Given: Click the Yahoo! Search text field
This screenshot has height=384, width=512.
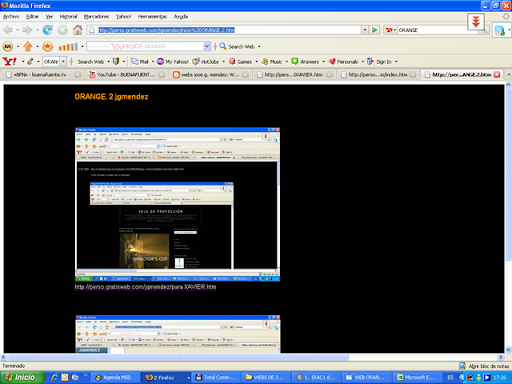Looking at the screenshot, I should point(145,46).
